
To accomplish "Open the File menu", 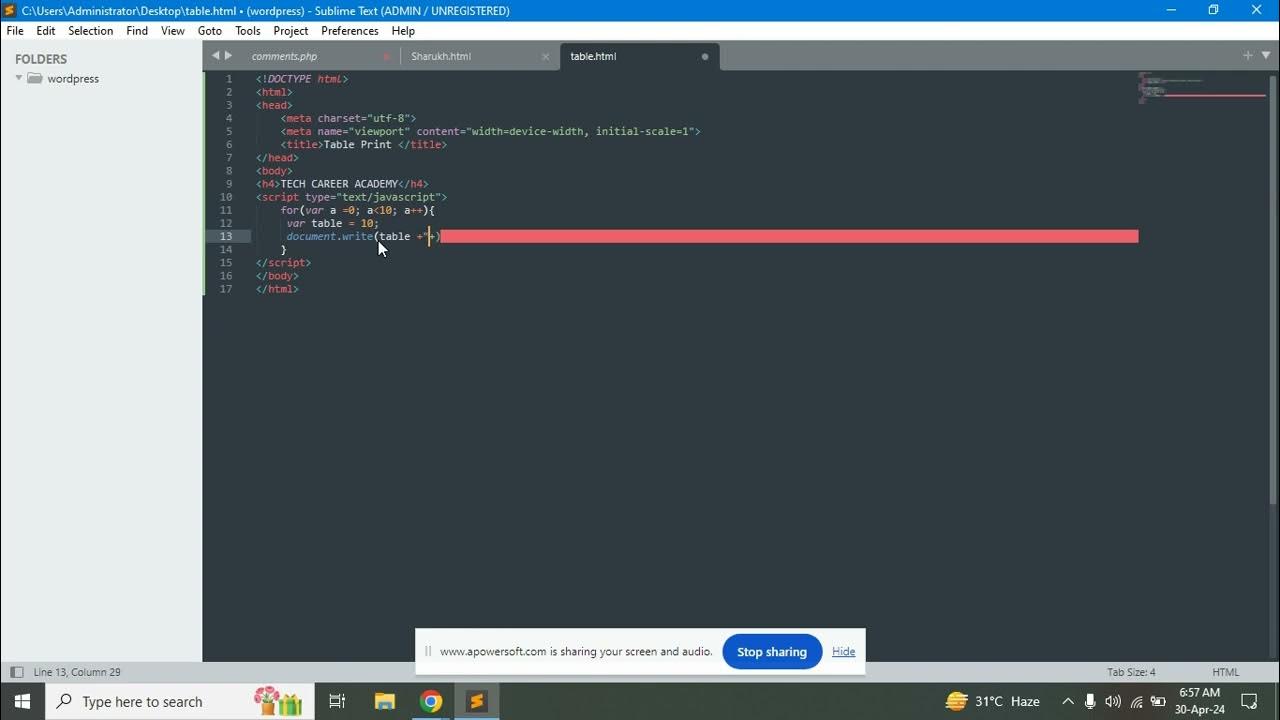I will [15, 31].
